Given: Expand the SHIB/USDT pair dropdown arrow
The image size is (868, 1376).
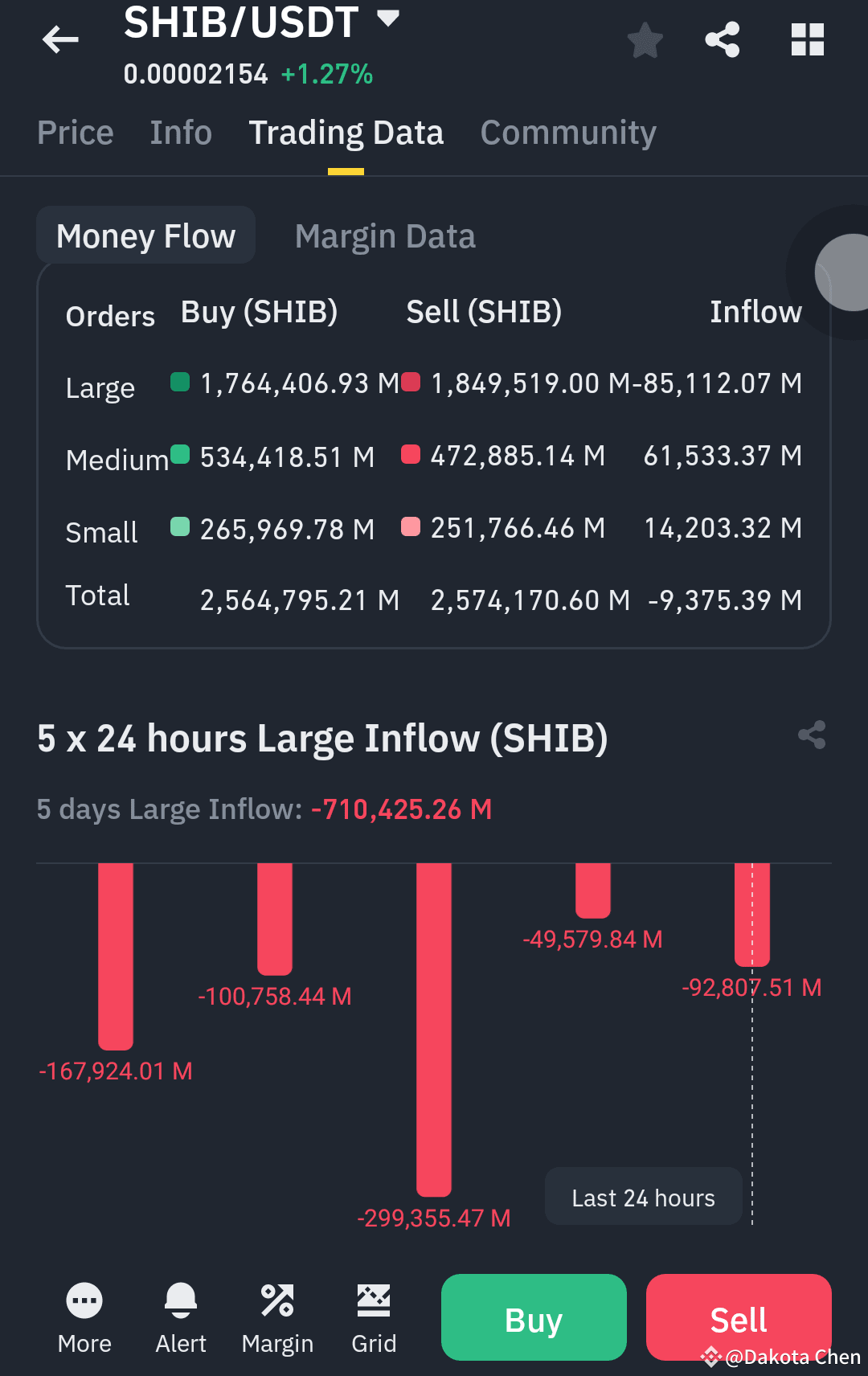Looking at the screenshot, I should [x=388, y=18].
